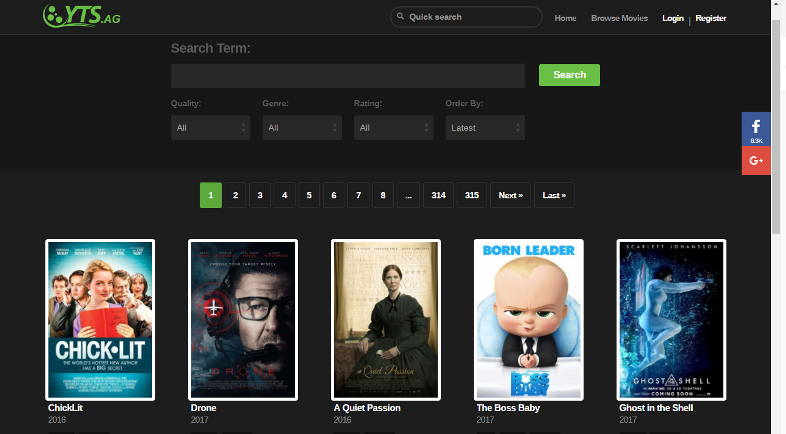Viewport: 786px width, 434px height.
Task: Click the YTS.AG logo
Action: 82,16
